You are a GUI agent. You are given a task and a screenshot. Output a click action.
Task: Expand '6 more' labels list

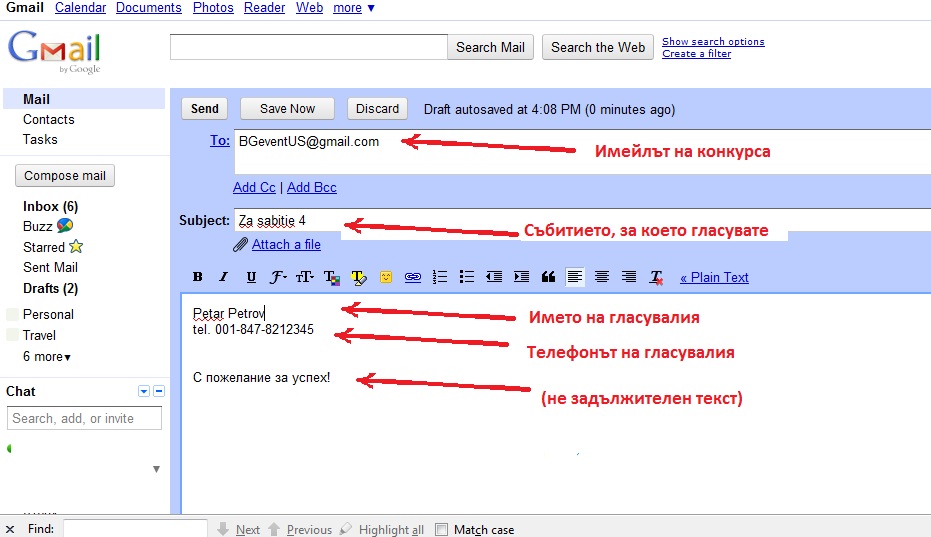tap(47, 356)
